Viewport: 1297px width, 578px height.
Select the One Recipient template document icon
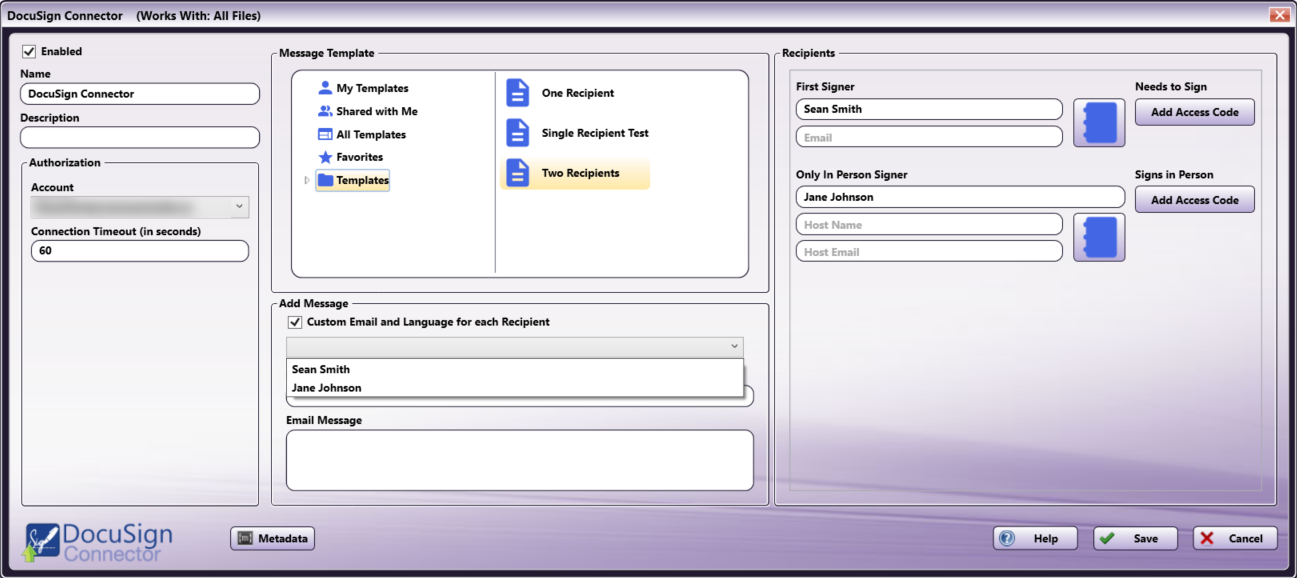coord(517,93)
